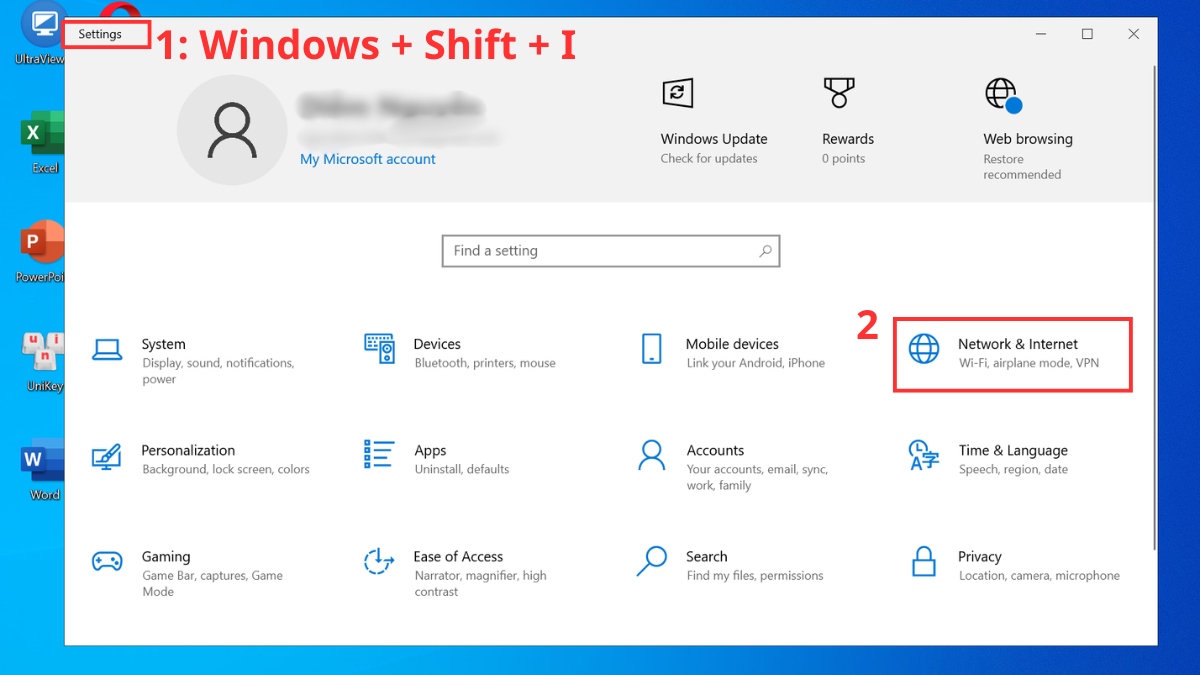This screenshot has width=1200, height=675.
Task: Select the Excel desktop icon
Action: (43, 142)
